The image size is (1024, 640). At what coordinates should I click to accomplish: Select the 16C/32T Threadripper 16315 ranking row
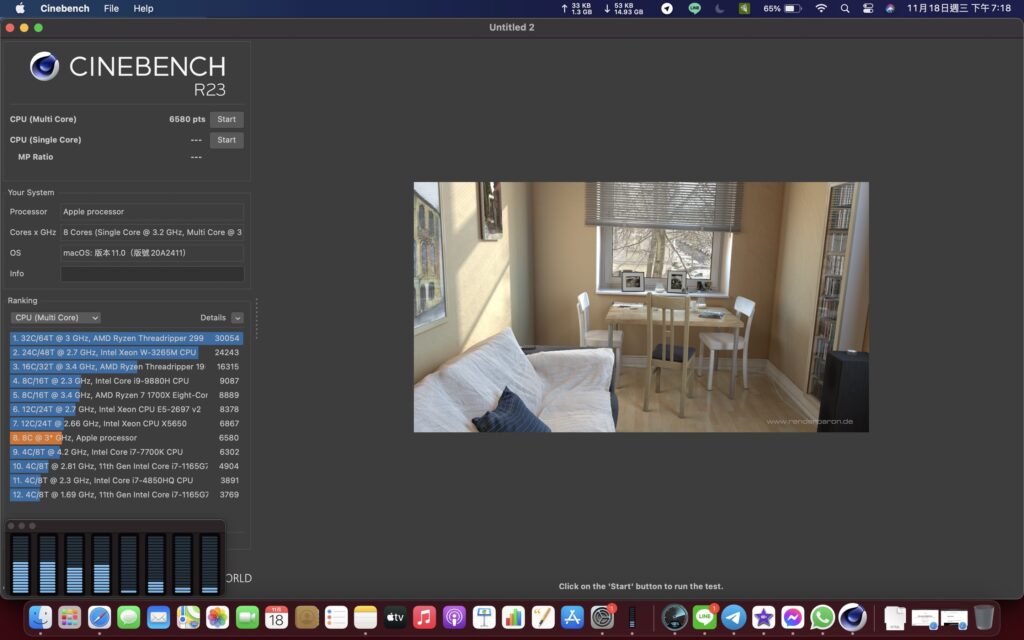point(126,367)
